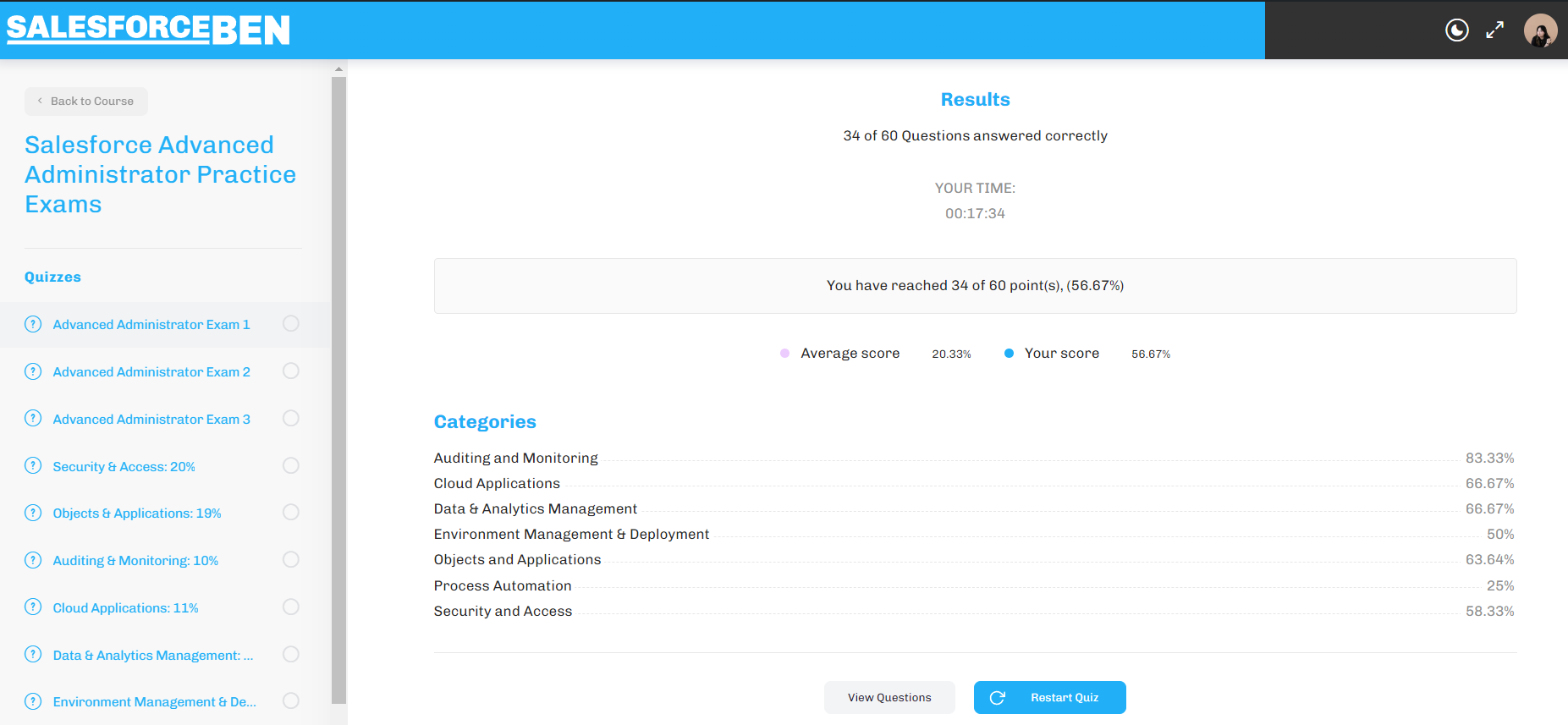The image size is (1568, 725).
Task: Enter fullscreen with the expand arrows icon
Action: pyautogui.click(x=1495, y=30)
